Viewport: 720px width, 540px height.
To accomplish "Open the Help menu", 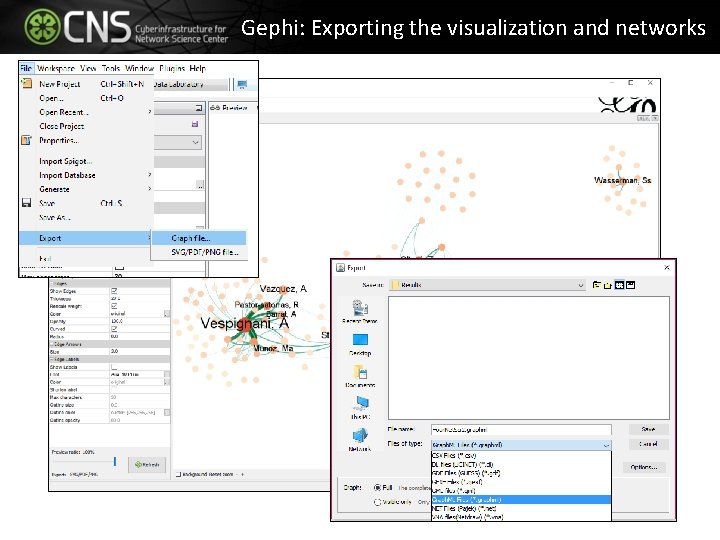I will [197, 68].
